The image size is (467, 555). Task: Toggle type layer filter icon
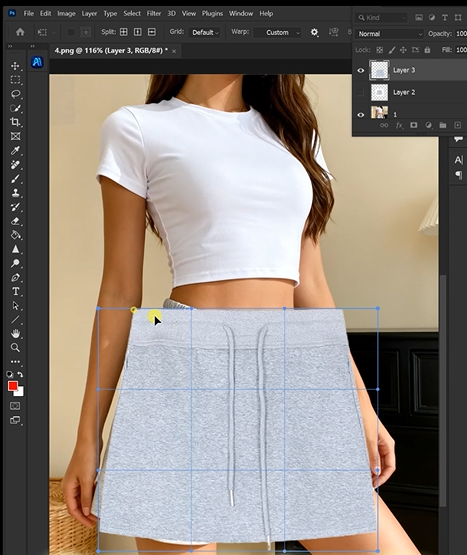click(x=445, y=17)
